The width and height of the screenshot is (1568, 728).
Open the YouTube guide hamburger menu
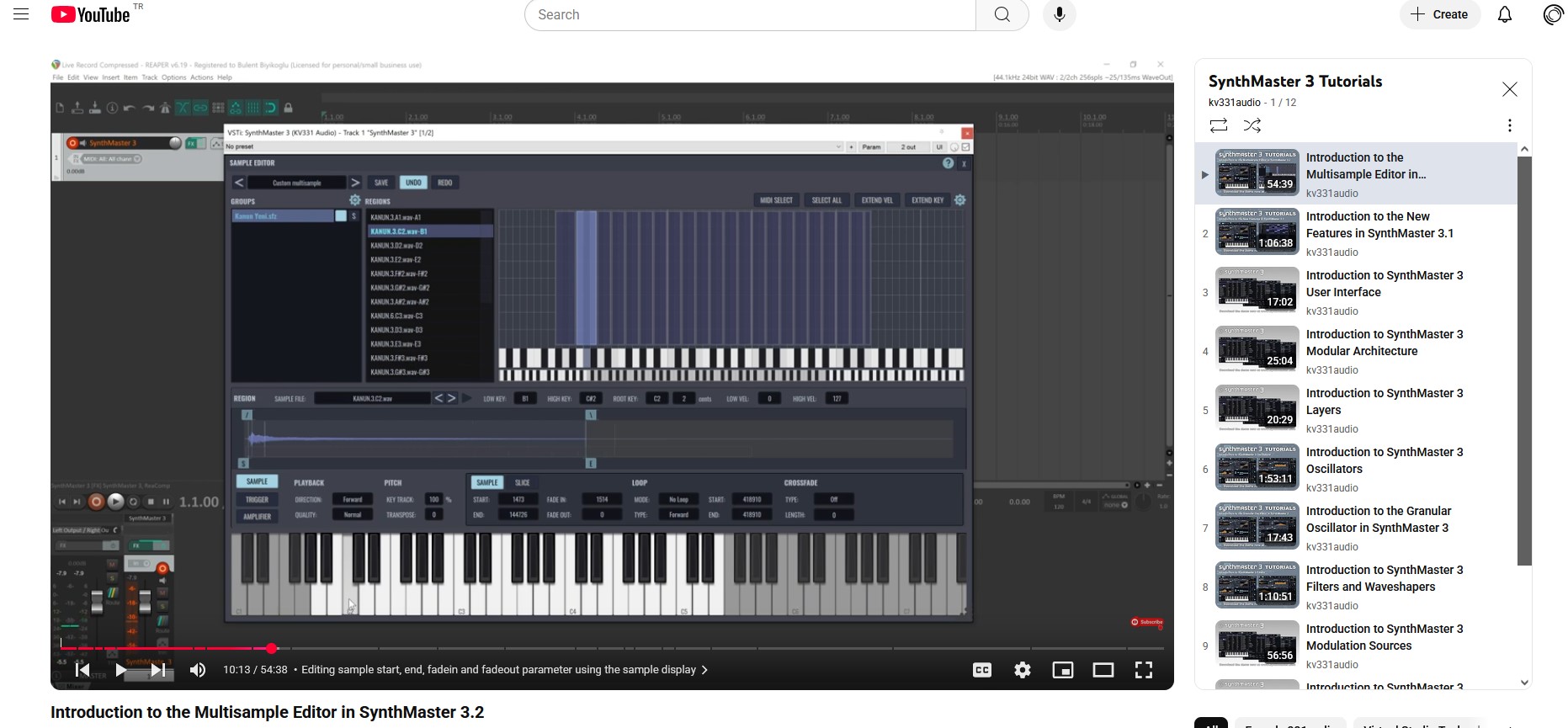[21, 14]
